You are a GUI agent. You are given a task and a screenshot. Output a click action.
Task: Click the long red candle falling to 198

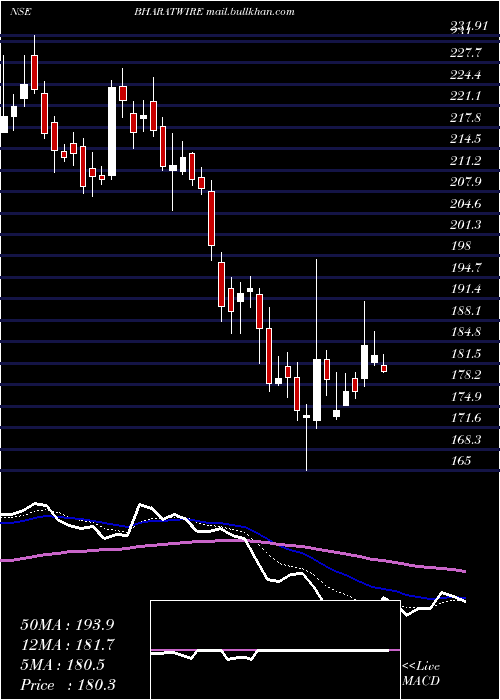pyautogui.click(x=211, y=218)
